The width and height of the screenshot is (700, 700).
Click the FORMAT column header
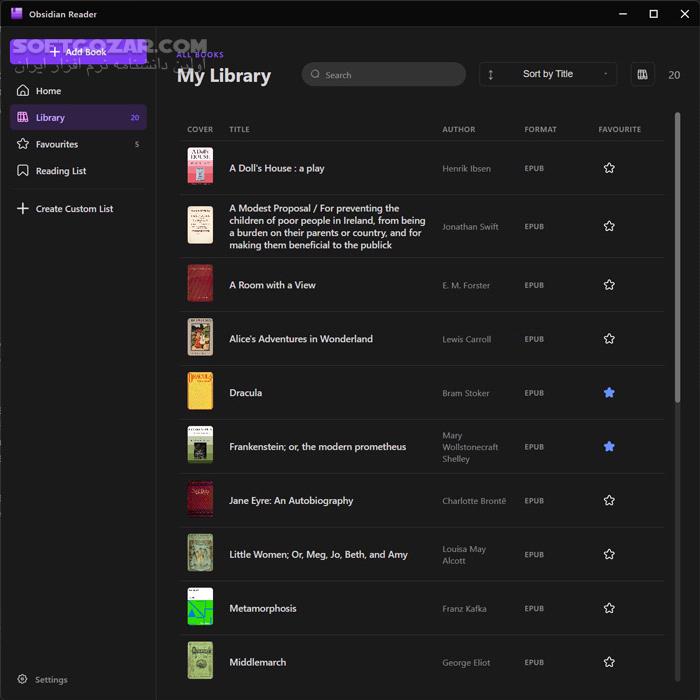tap(540, 129)
